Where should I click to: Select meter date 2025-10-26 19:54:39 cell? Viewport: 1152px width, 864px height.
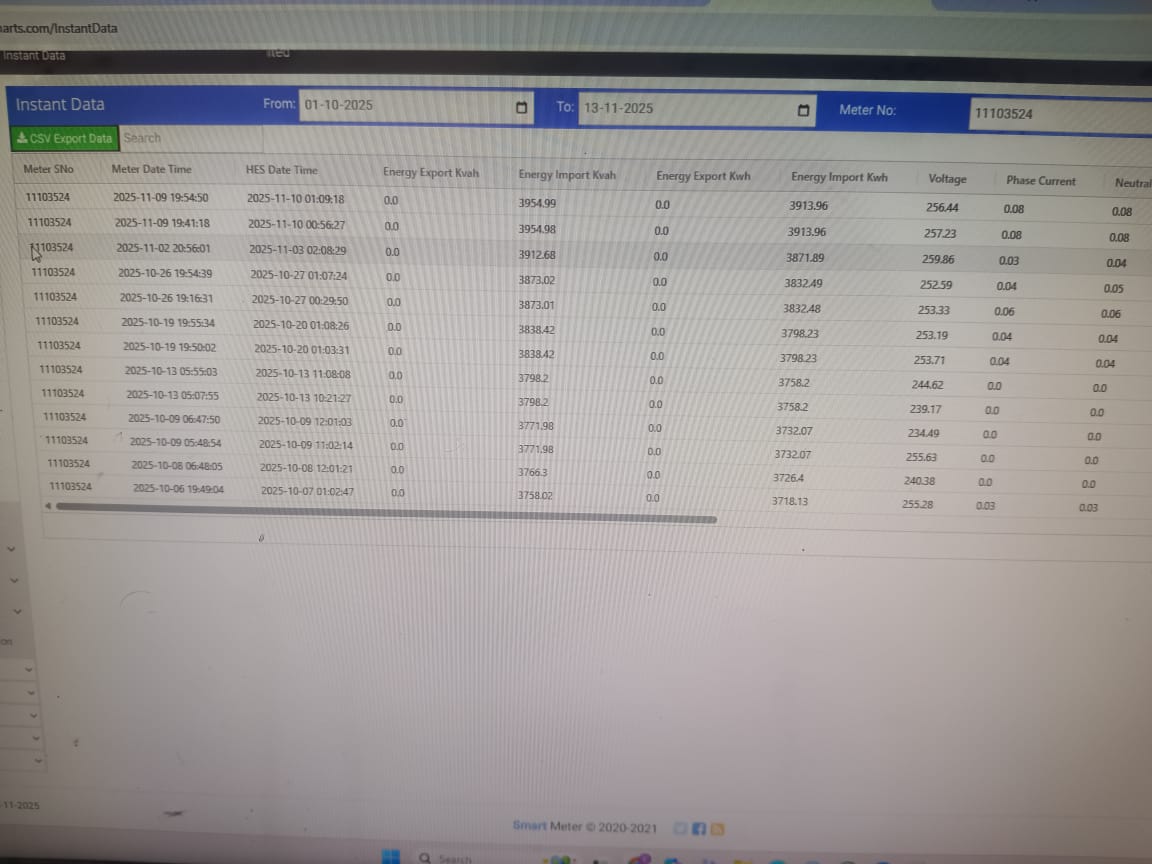(165, 273)
